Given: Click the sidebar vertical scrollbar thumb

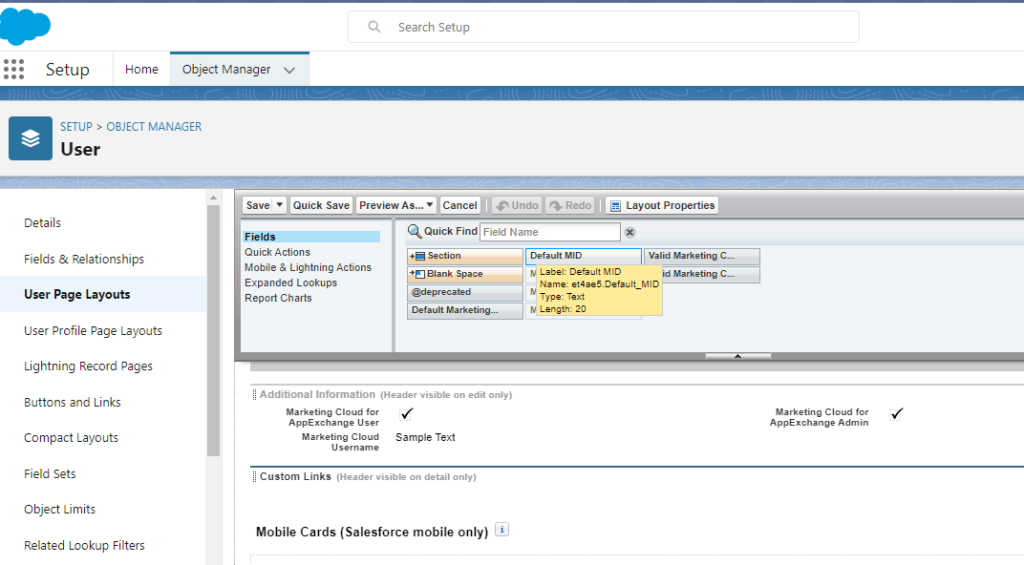Looking at the screenshot, I should (213, 330).
